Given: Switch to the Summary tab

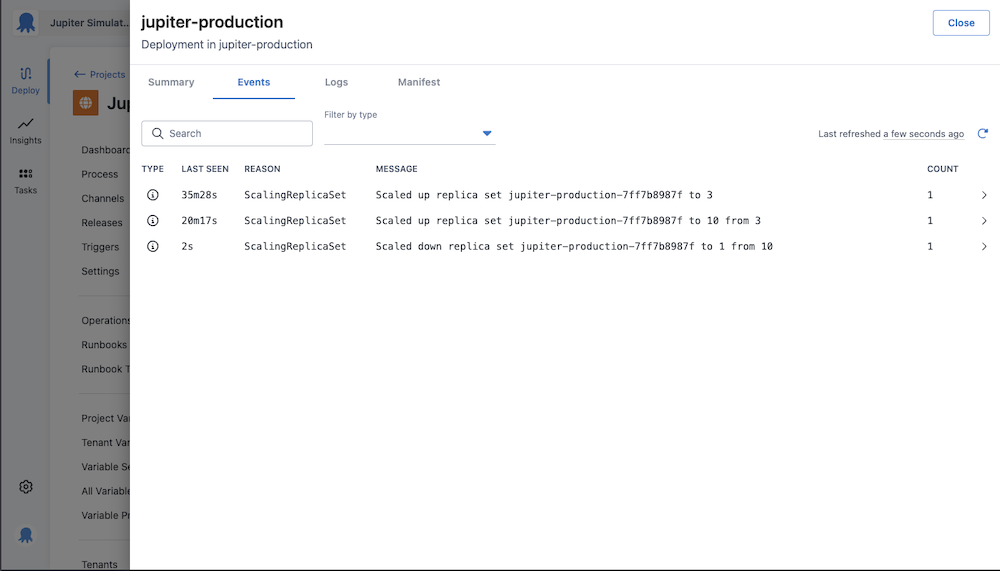Looking at the screenshot, I should pos(171,82).
